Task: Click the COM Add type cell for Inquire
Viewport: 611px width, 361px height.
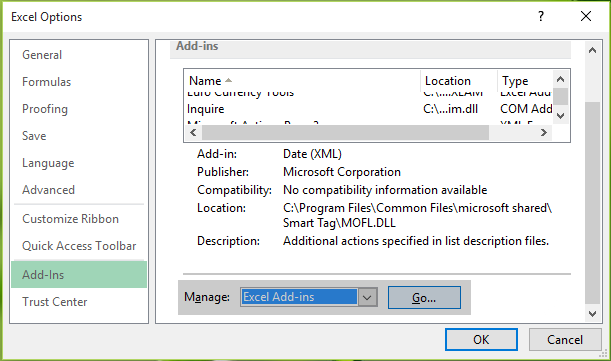Action: pyautogui.click(x=526, y=109)
